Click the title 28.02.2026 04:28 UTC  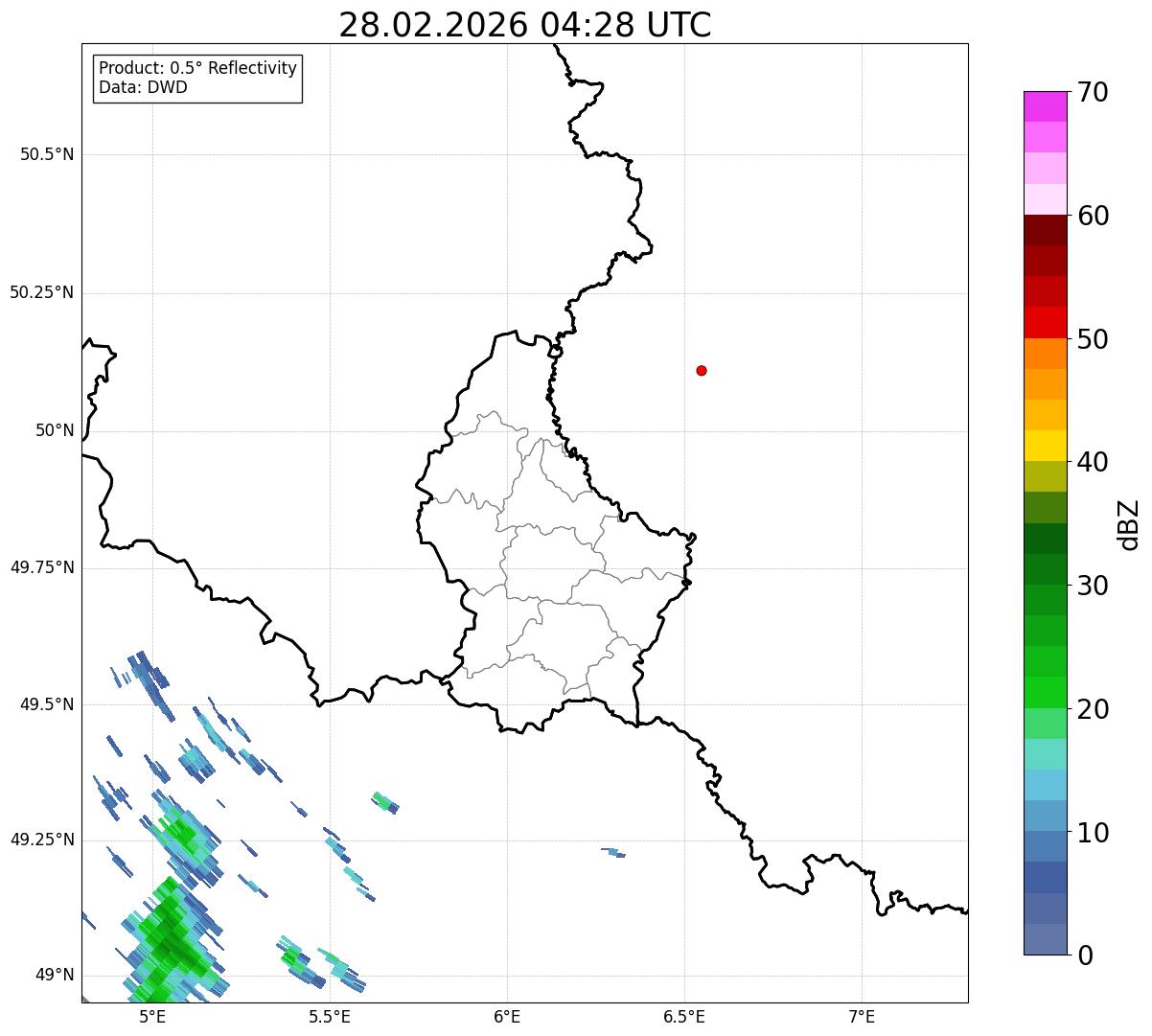pyautogui.click(x=525, y=25)
